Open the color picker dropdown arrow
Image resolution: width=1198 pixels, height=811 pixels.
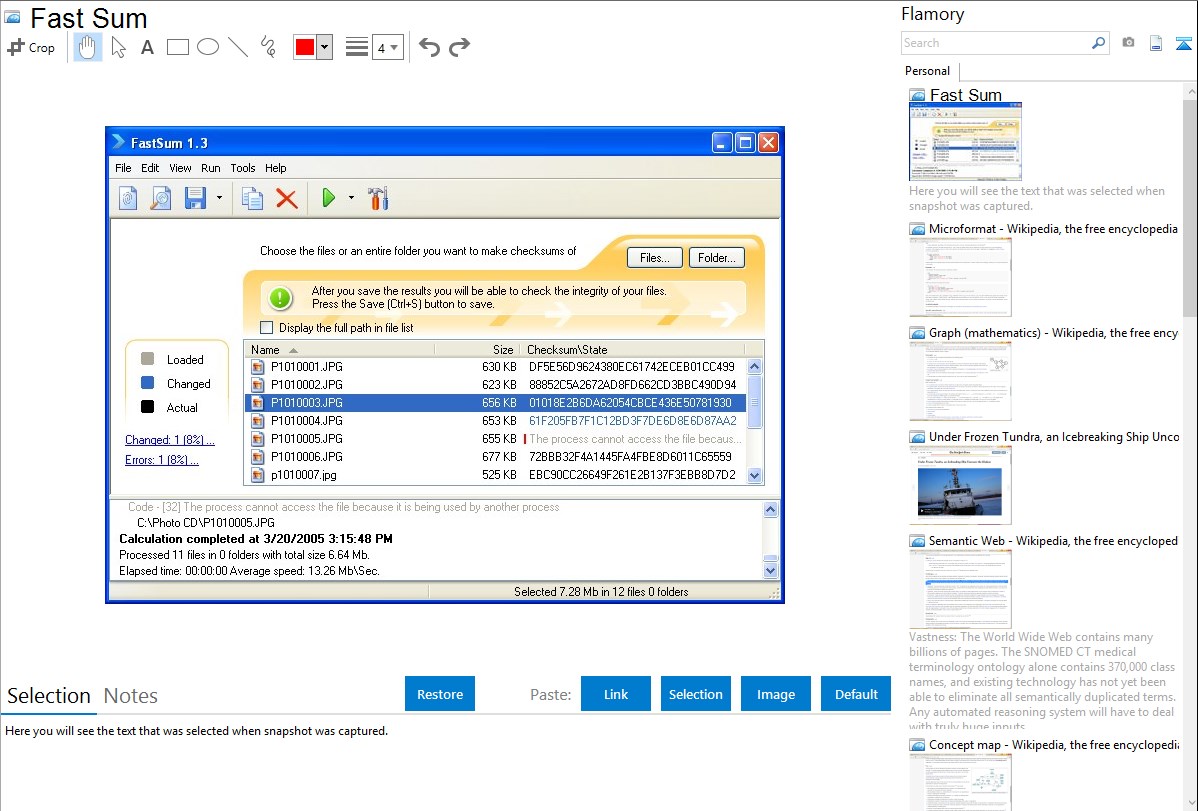click(324, 47)
